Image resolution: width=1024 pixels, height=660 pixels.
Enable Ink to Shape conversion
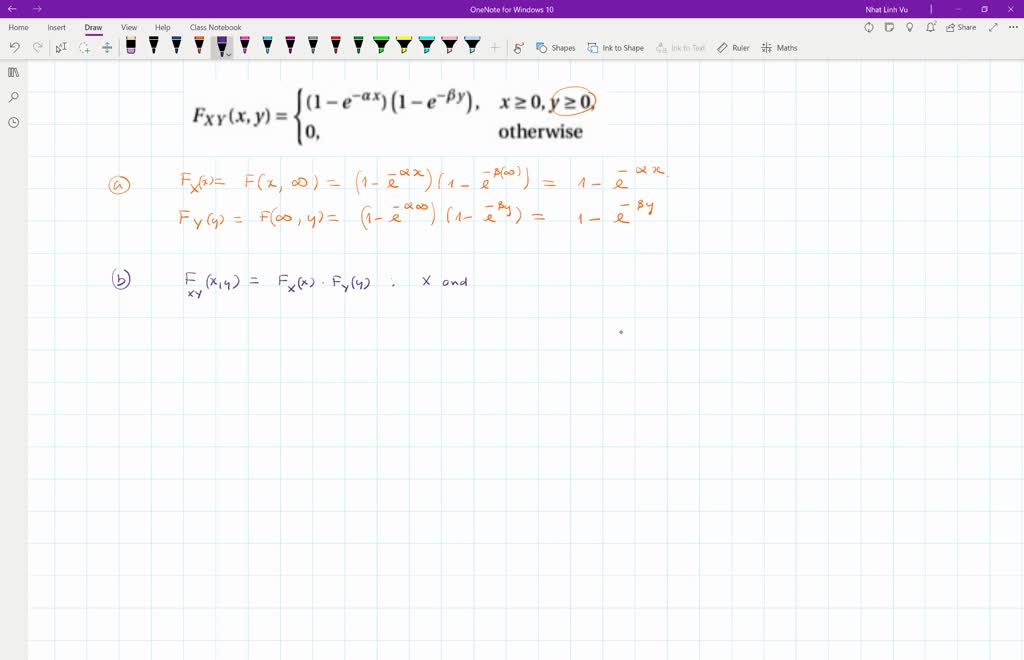[x=616, y=46]
